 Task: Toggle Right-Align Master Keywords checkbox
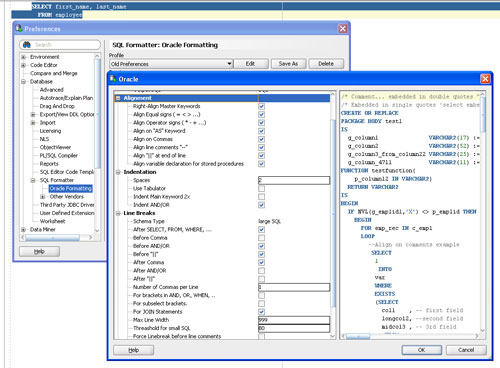[262, 106]
